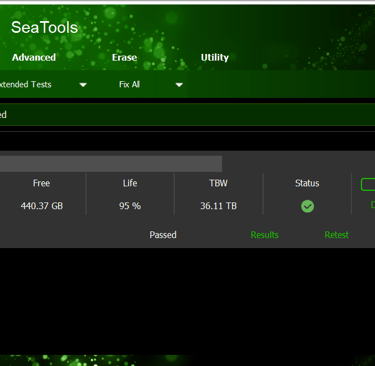The height and width of the screenshot is (366, 375).
Task: Click the TBW column header
Action: [218, 183]
